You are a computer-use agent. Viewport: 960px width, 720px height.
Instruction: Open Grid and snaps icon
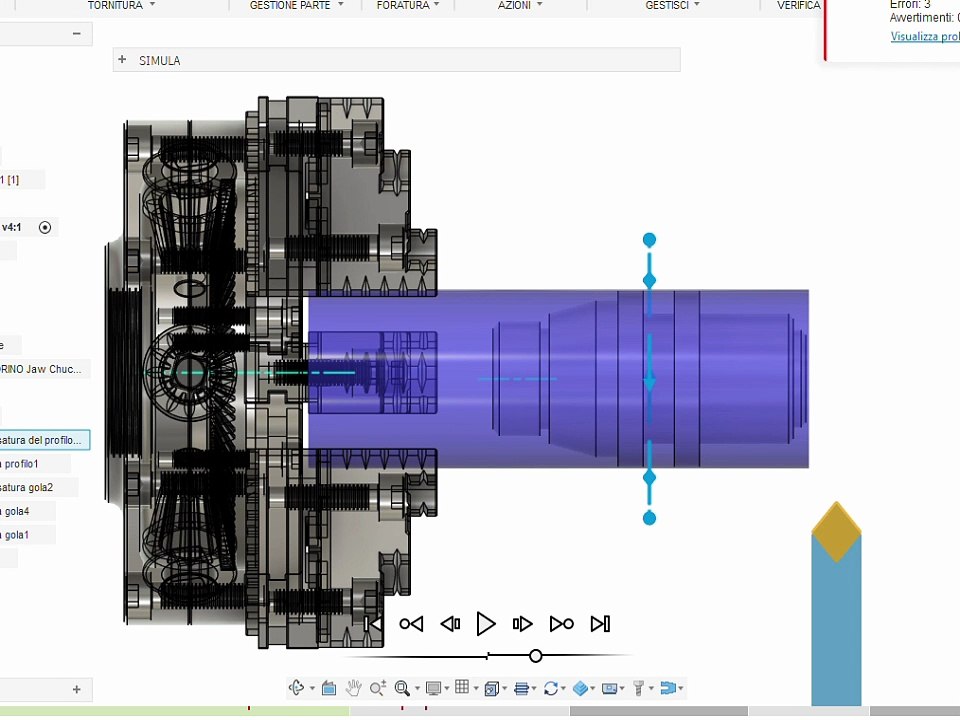click(462, 687)
